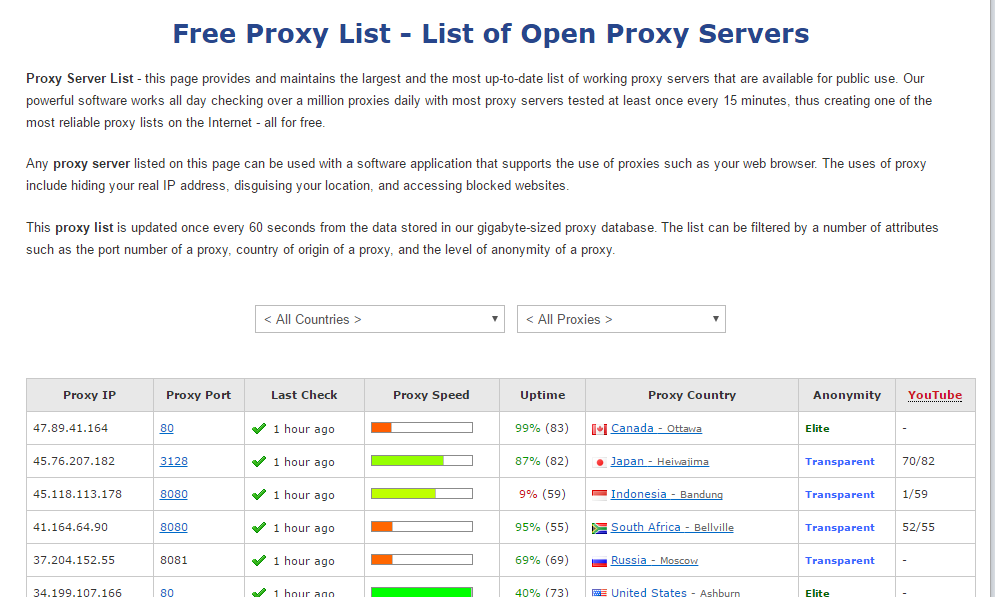This screenshot has width=995, height=597.
Task: Click the Uptime column header
Action: (543, 395)
